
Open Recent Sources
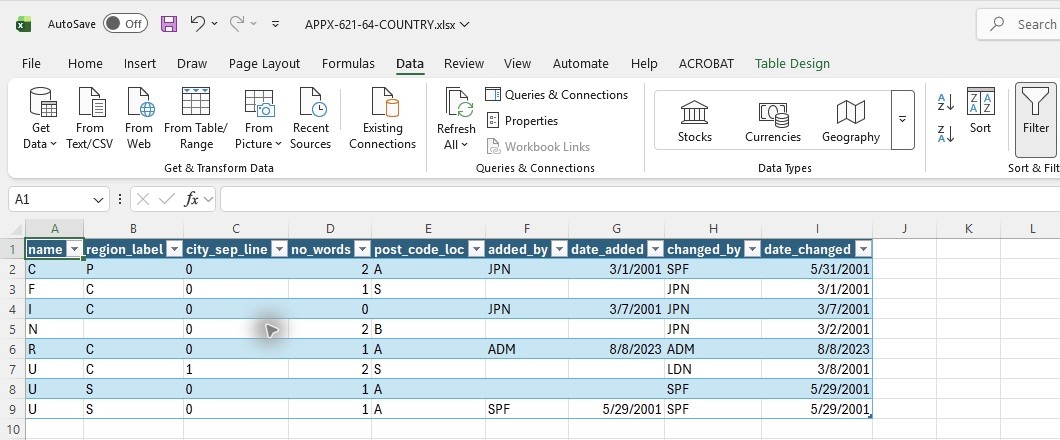coord(310,119)
